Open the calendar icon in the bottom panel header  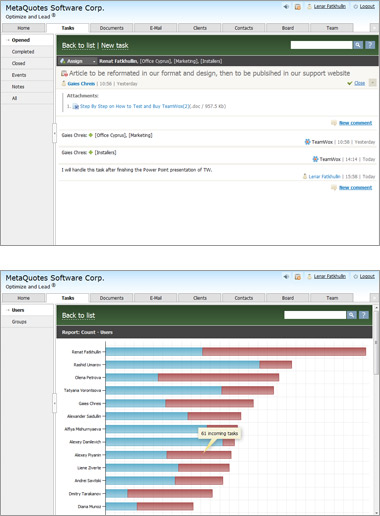(298, 277)
